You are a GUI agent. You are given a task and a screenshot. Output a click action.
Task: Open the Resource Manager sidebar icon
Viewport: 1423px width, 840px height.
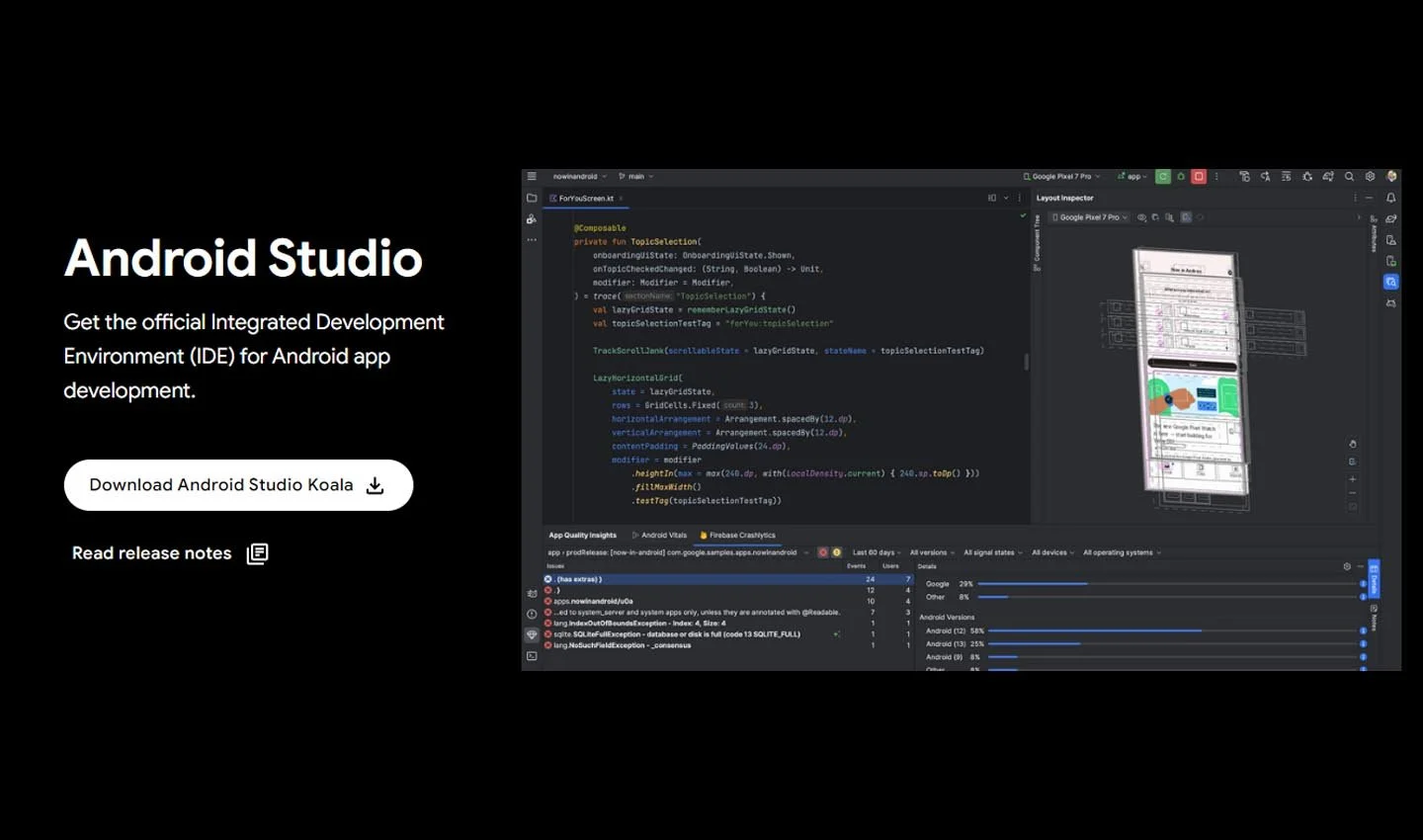click(532, 219)
